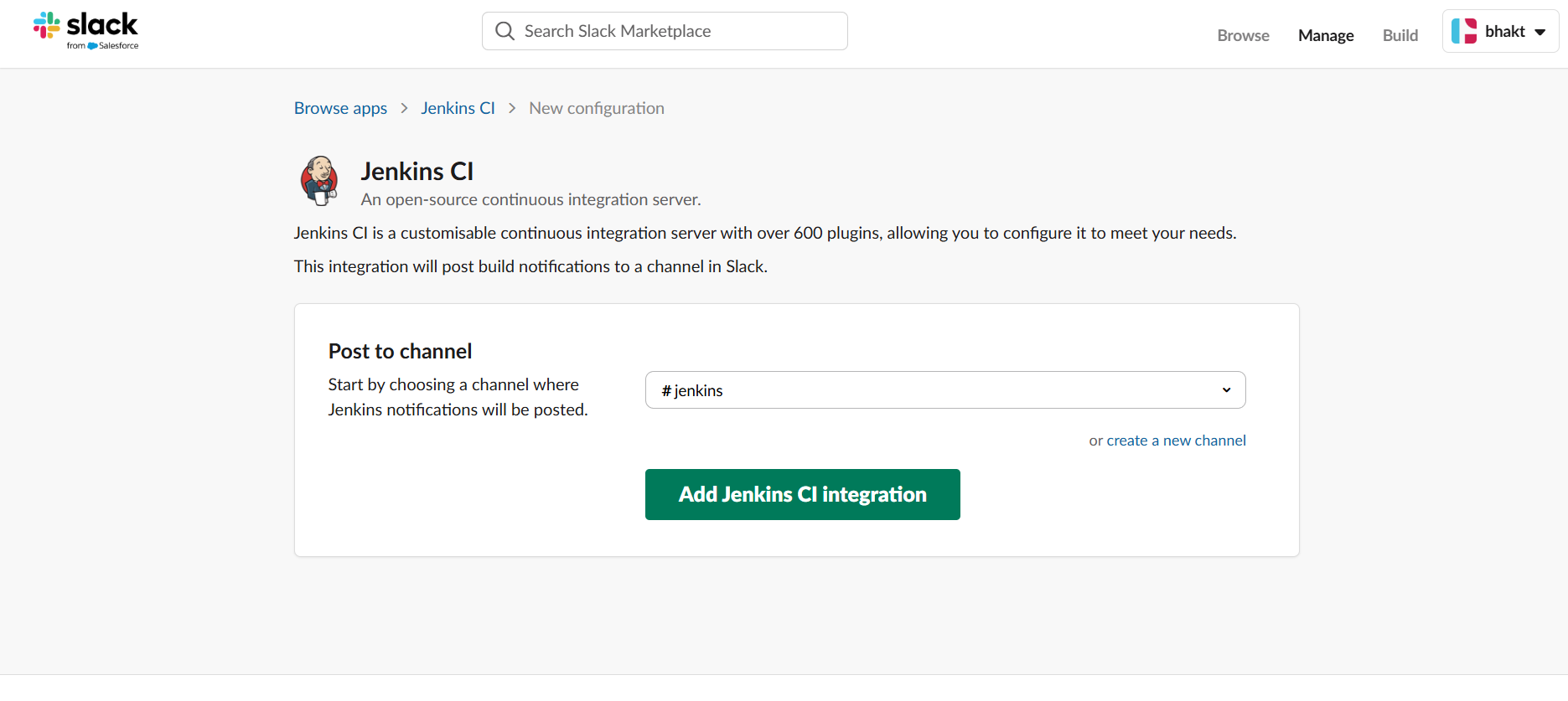Go to Jenkins CI breadcrumb link
This screenshot has width=1568, height=701.
(x=458, y=108)
